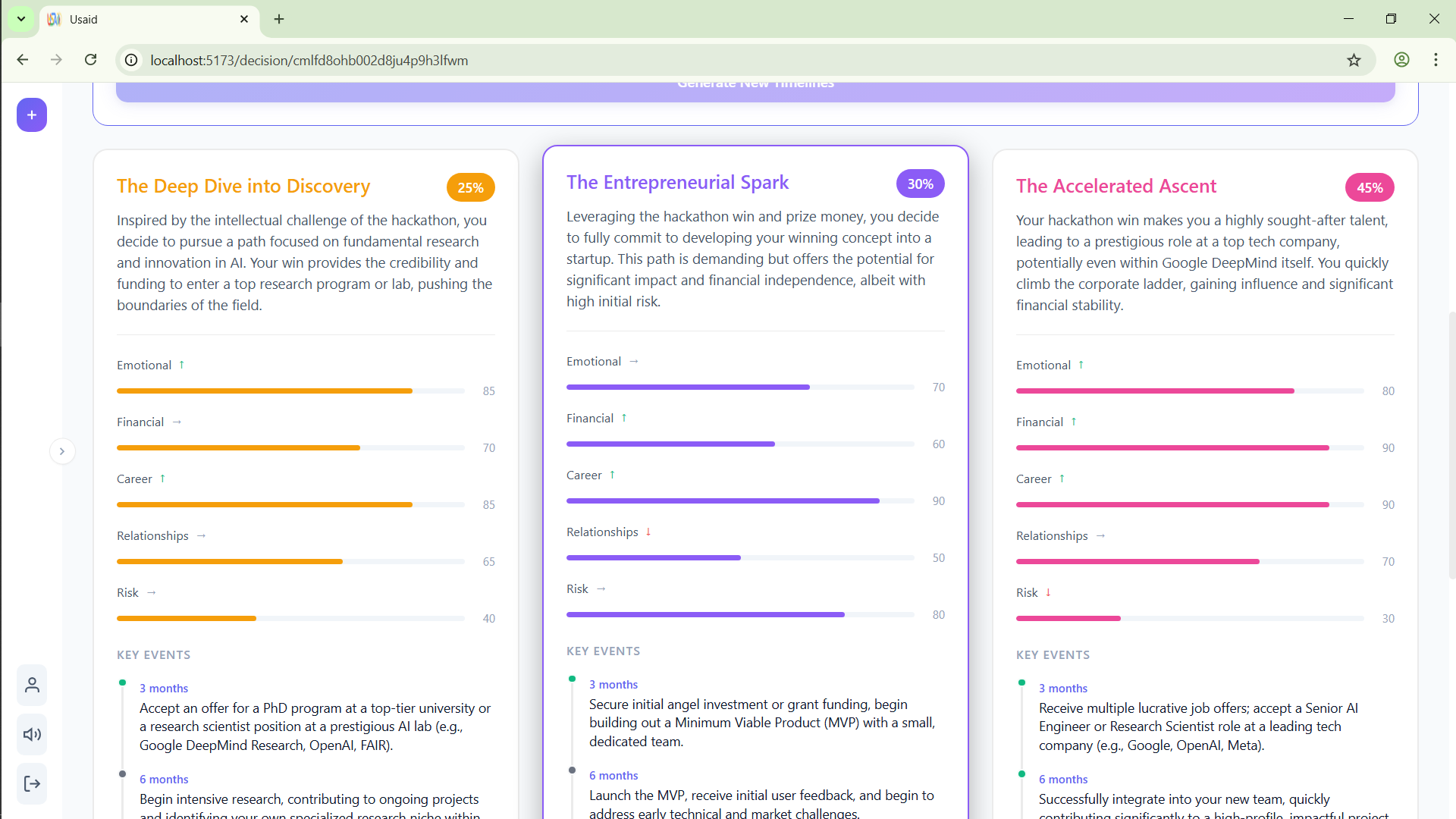Expand the sidebar with chevron arrow

tap(62, 452)
